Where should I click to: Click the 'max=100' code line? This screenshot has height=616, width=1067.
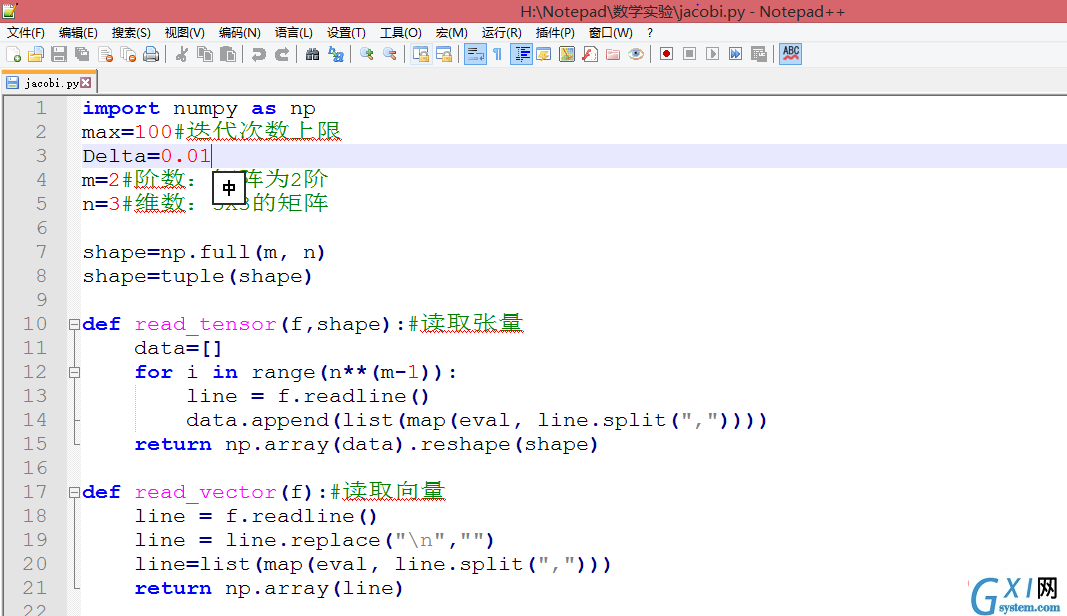[212, 131]
